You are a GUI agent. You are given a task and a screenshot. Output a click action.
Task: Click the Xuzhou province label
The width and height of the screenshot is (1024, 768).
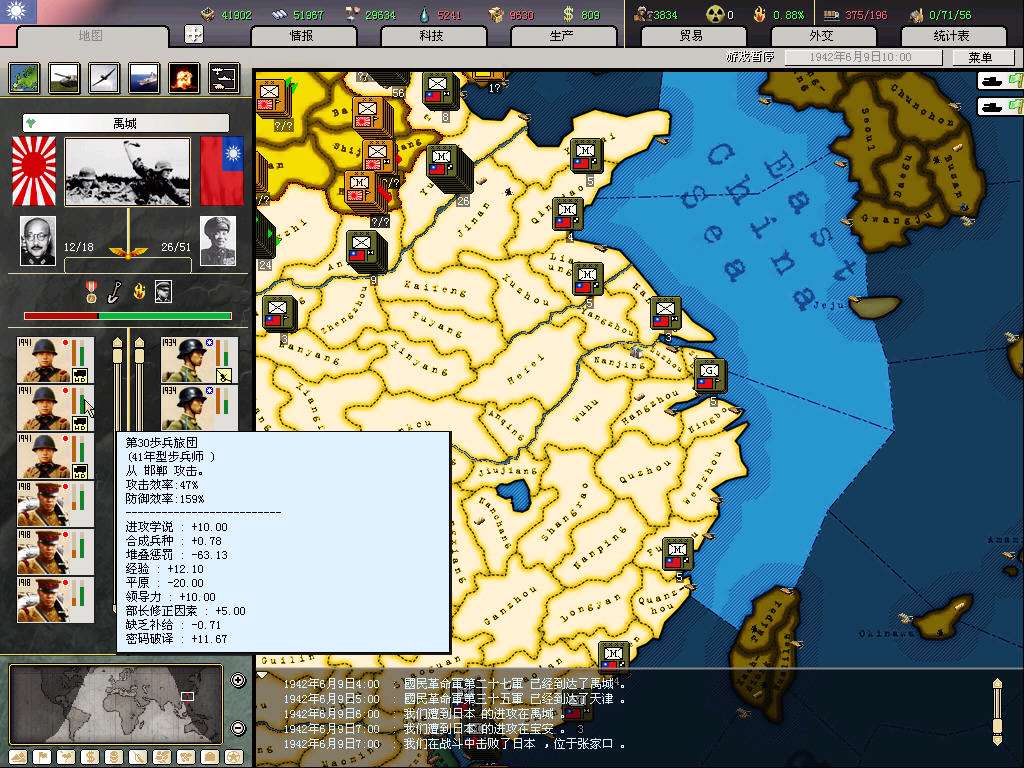point(526,289)
